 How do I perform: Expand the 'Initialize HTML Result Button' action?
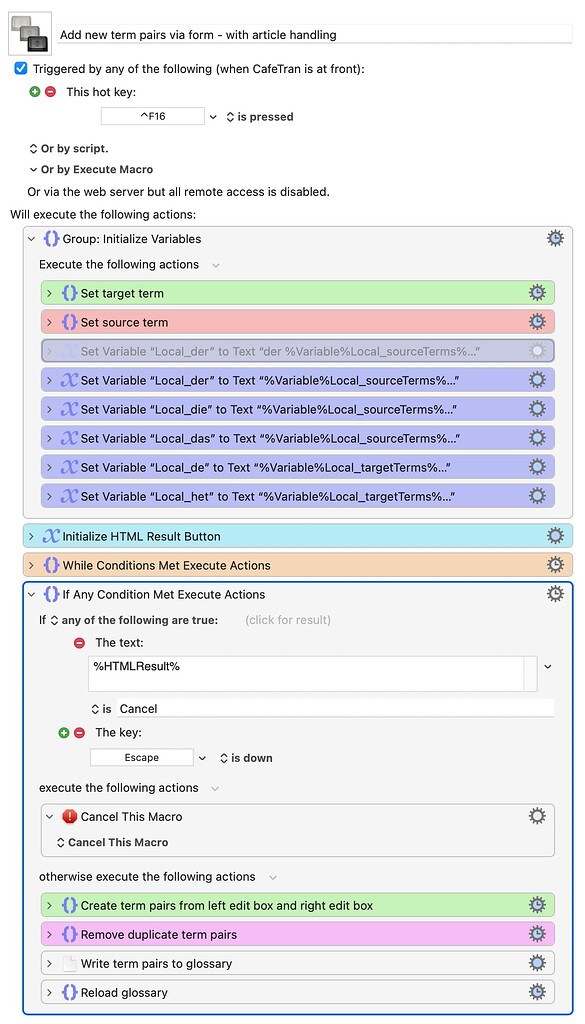click(32, 536)
